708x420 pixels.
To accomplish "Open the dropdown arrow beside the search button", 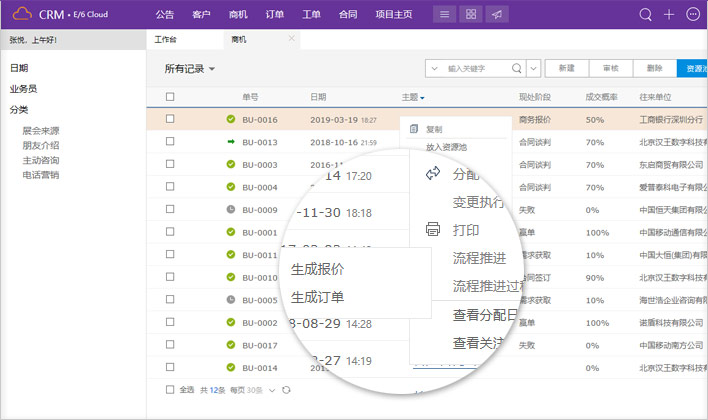I will (533, 68).
